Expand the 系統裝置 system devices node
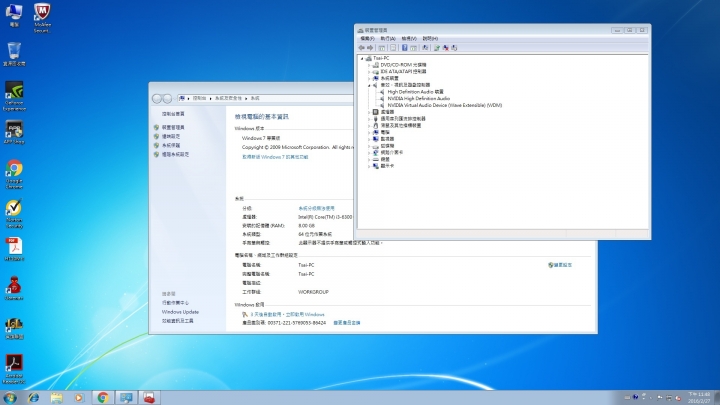Screen dimensions: 720x405 [x=369, y=79]
